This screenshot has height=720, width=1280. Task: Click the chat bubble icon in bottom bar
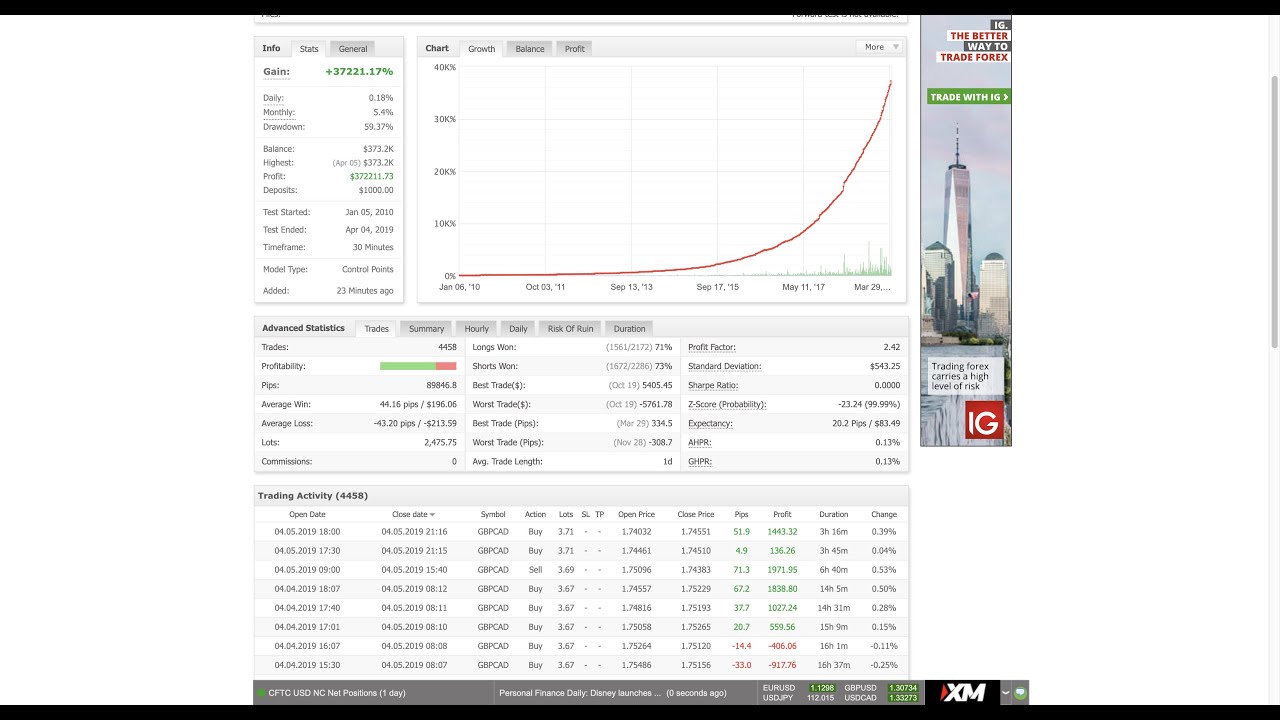coord(1020,692)
